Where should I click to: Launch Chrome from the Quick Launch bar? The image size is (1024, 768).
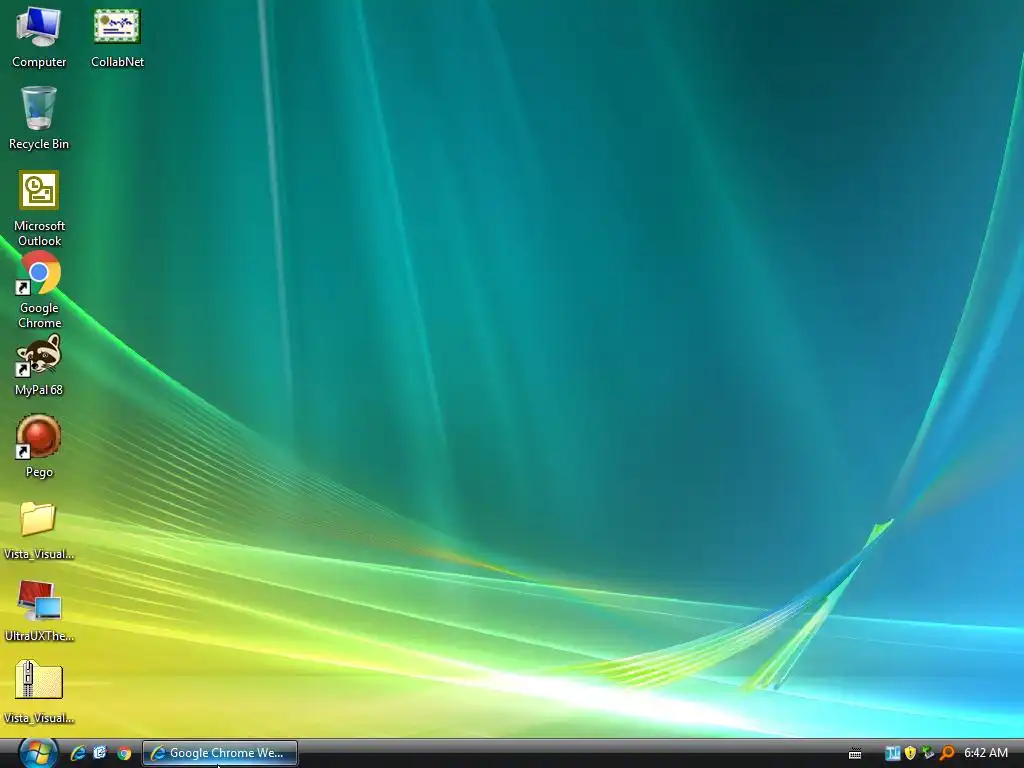coord(123,753)
